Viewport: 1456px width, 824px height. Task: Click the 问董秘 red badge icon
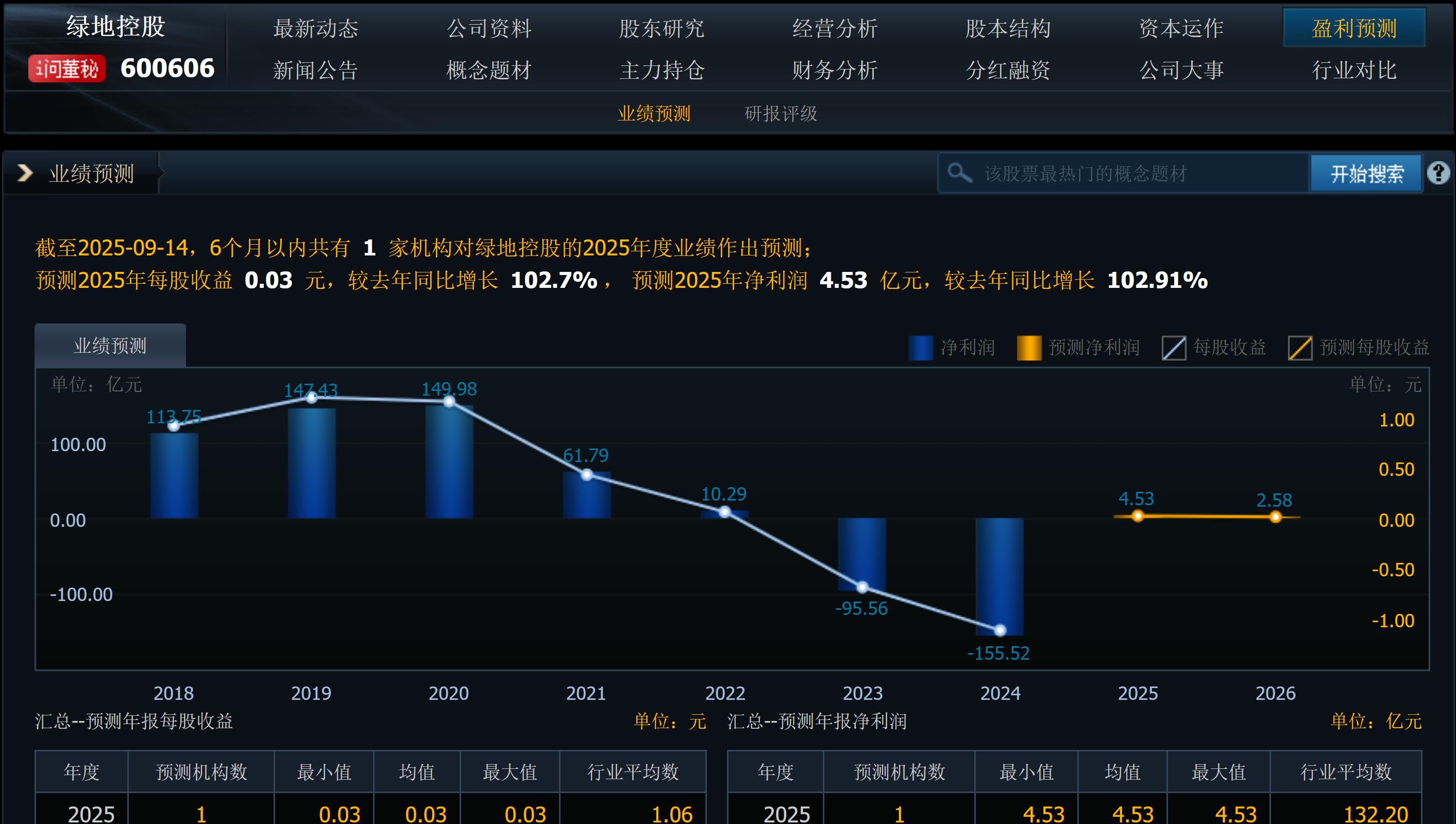pos(67,68)
